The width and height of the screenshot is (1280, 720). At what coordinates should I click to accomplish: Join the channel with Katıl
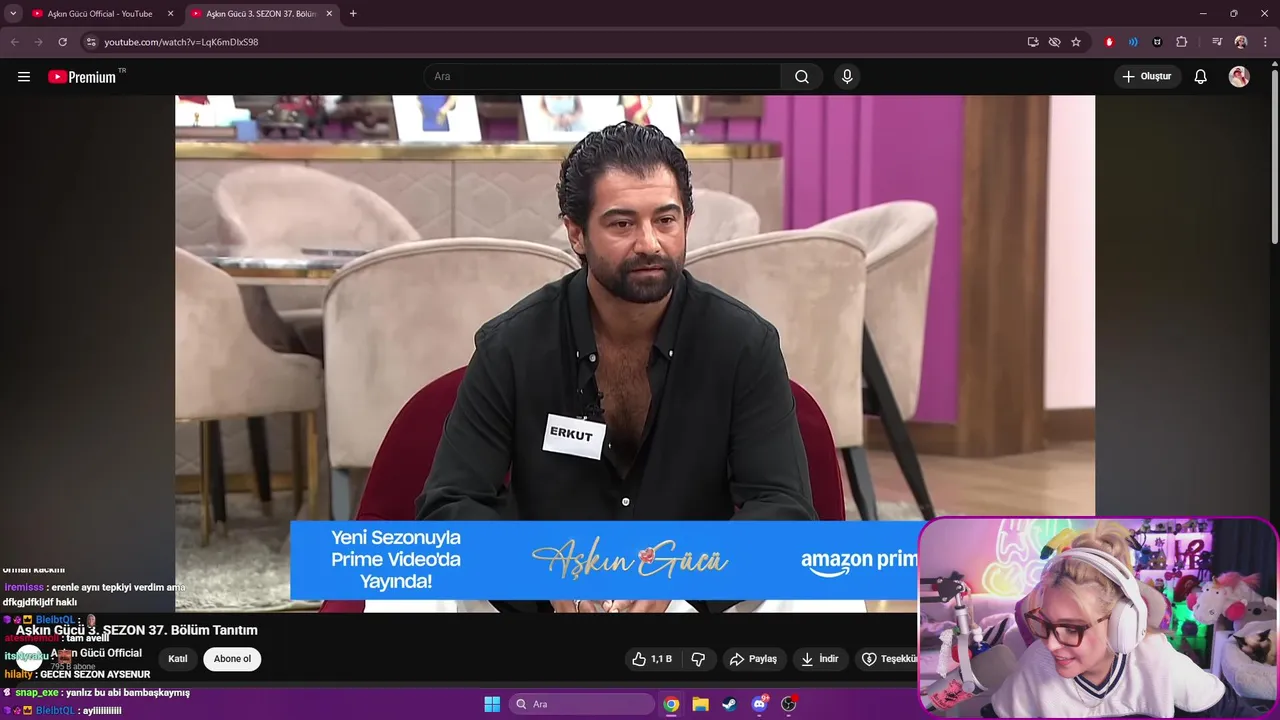[178, 659]
